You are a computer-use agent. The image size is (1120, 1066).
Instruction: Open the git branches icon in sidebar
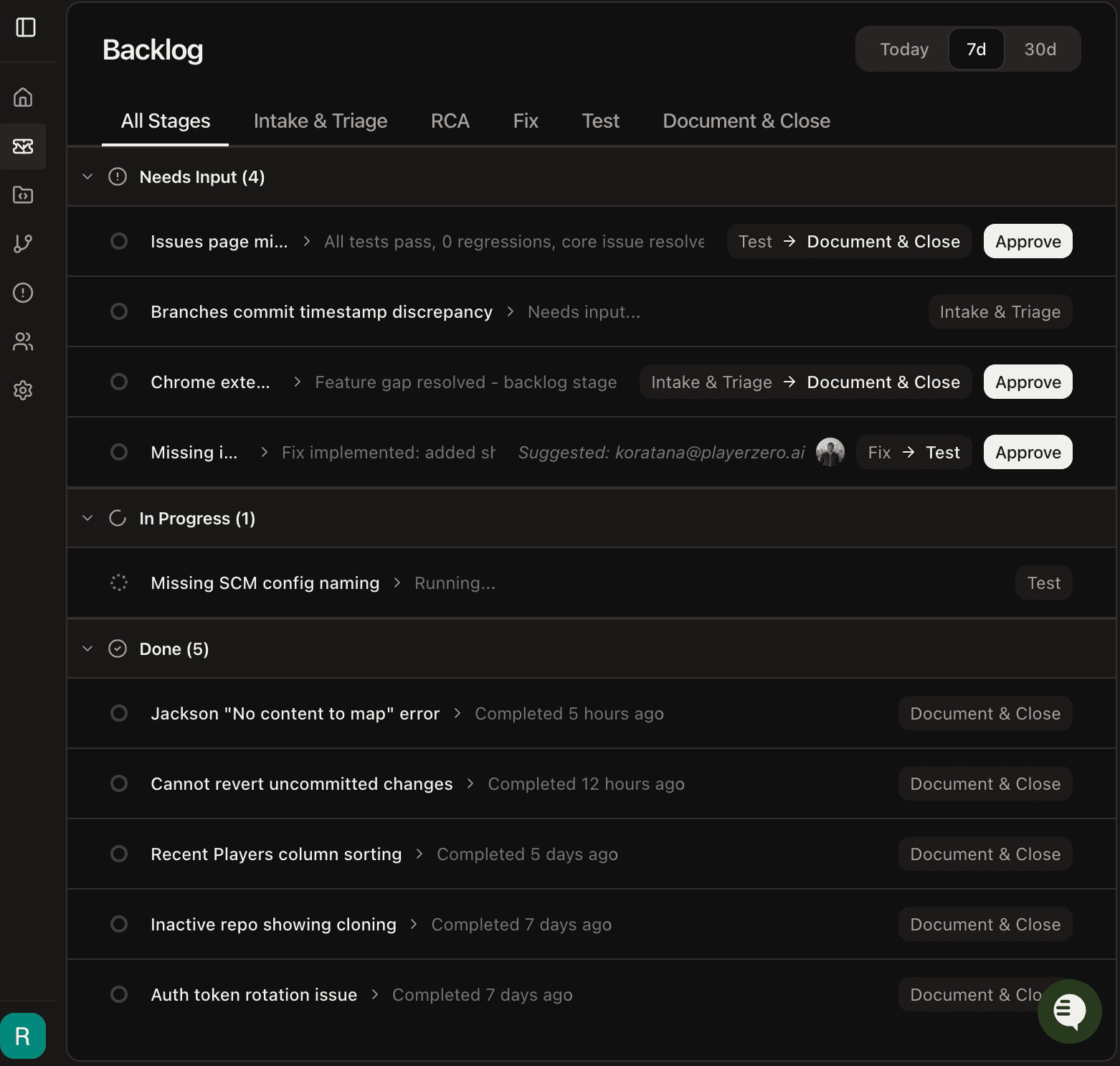coord(23,244)
